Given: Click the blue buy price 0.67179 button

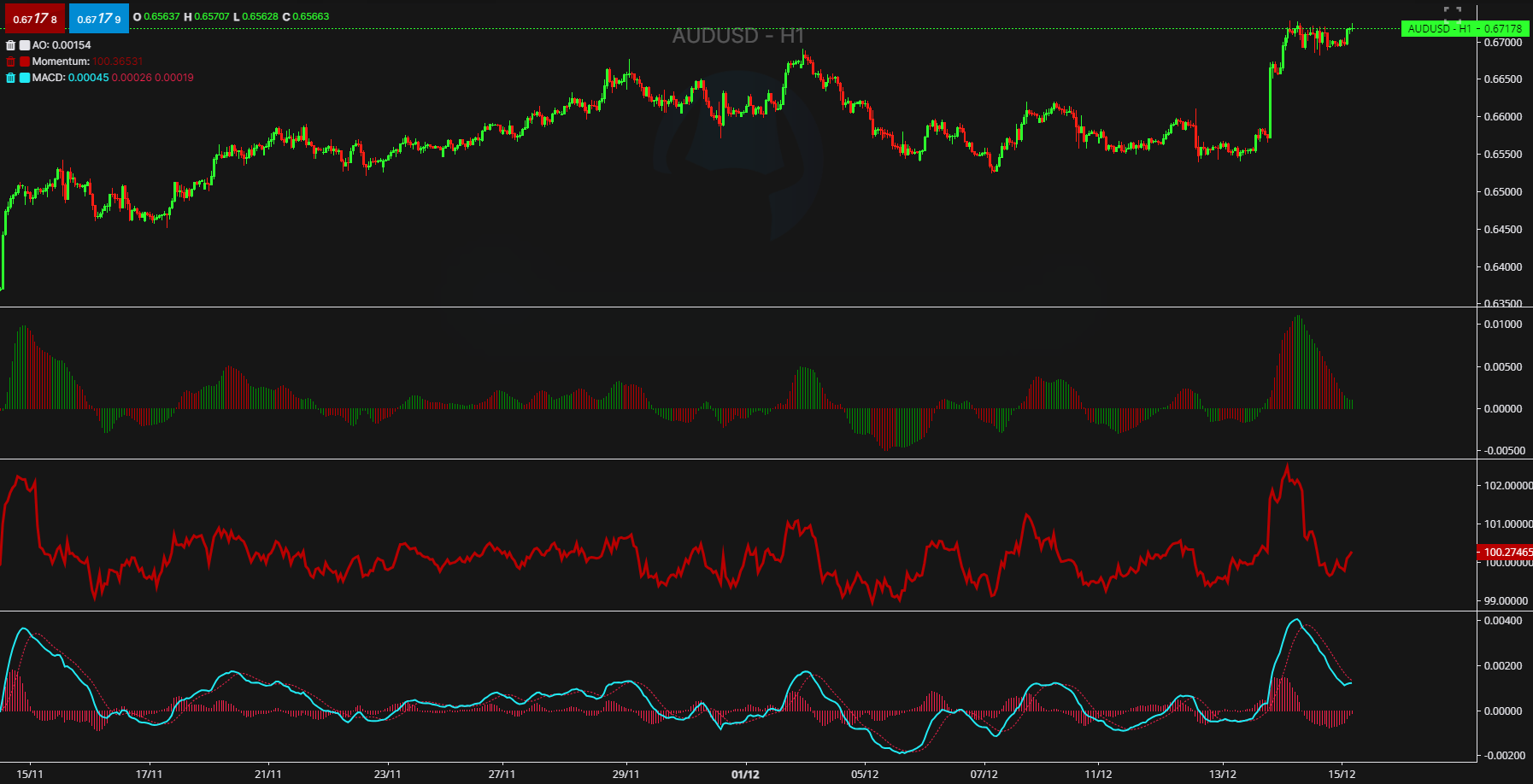Looking at the screenshot, I should 99,18.
